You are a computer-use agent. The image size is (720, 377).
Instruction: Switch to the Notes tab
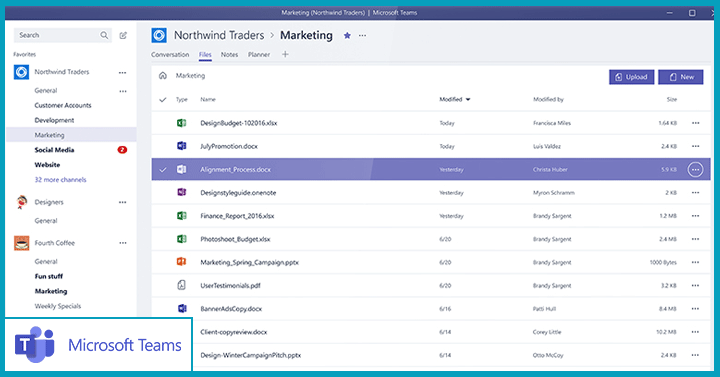[229, 55]
